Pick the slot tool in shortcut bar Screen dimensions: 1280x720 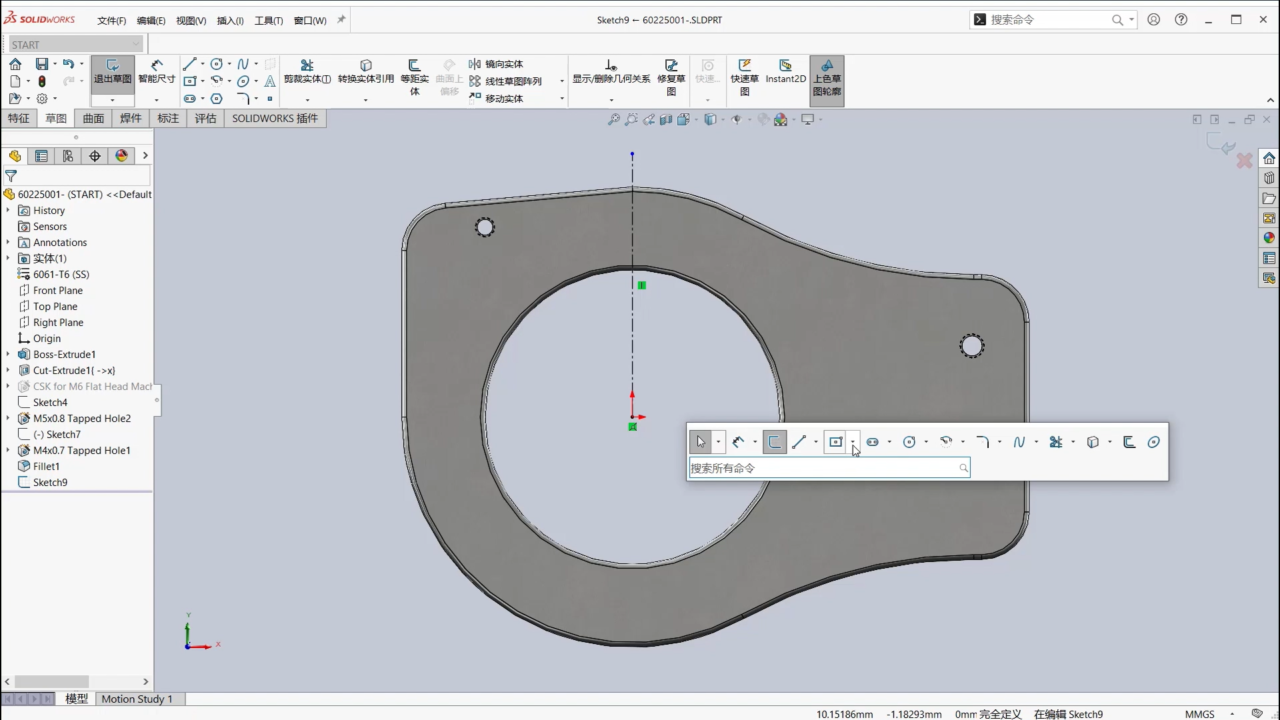coord(872,442)
